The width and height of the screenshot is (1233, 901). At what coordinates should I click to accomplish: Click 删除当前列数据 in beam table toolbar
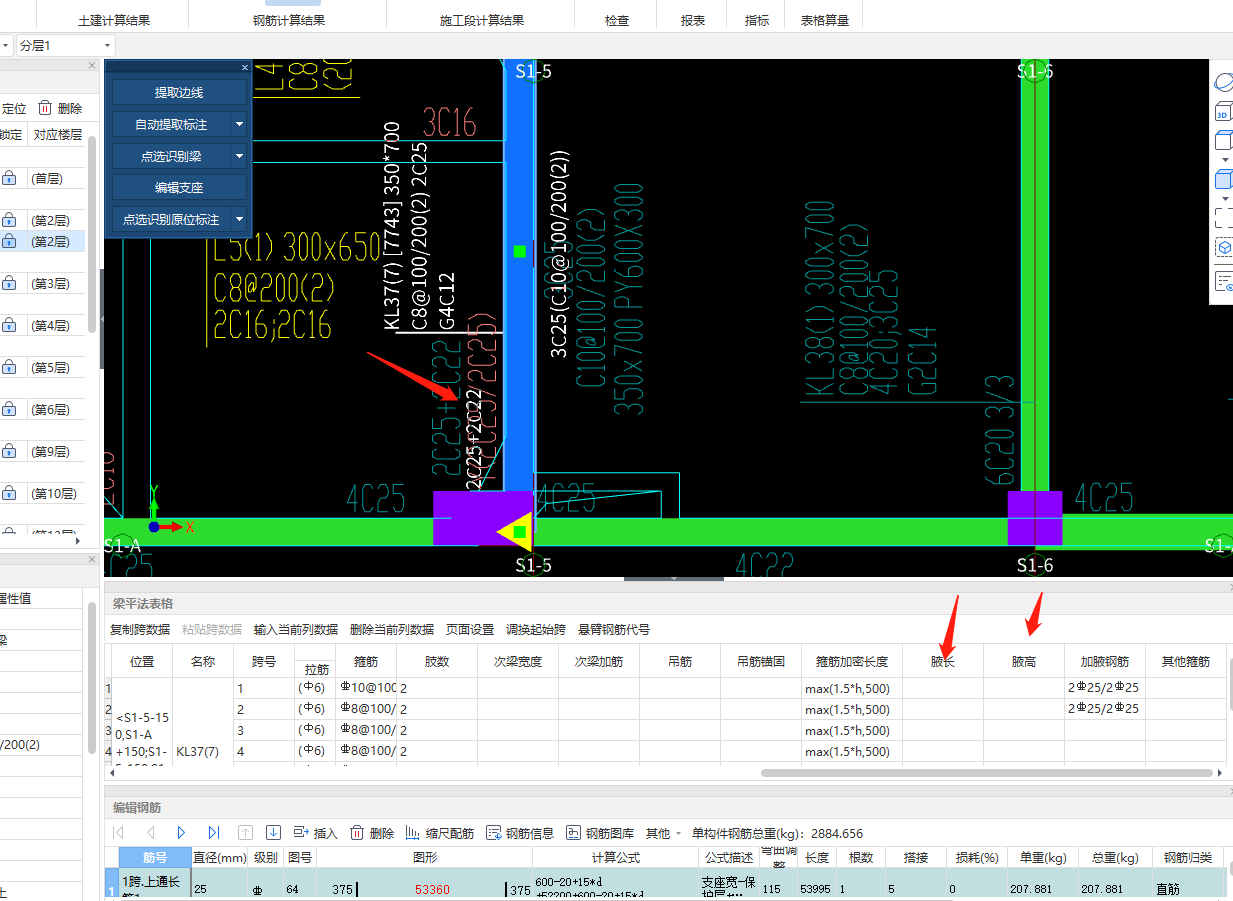(x=392, y=629)
